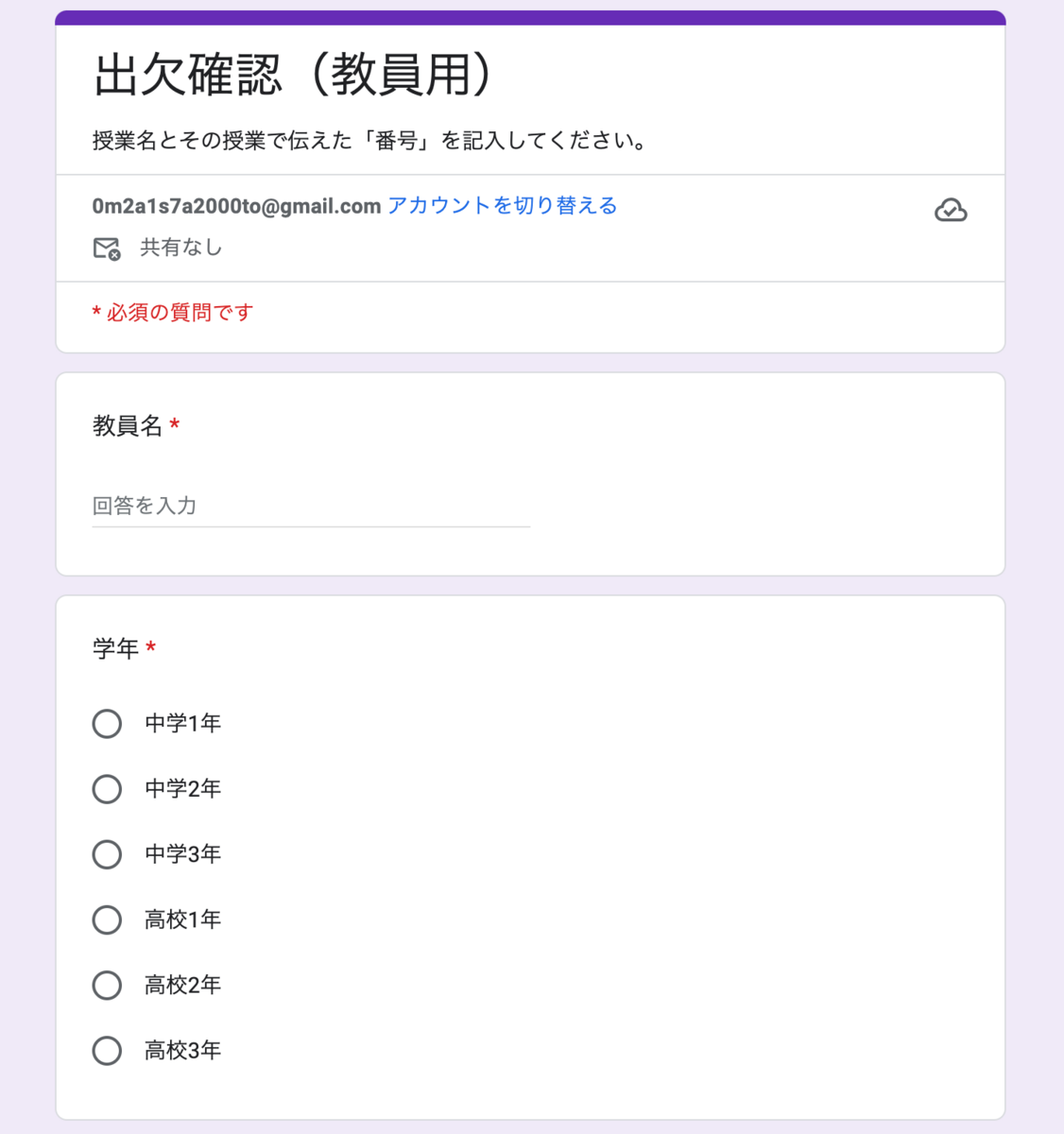Select the 中学1年 radio button
The height and width of the screenshot is (1134, 1064).
coord(107,724)
